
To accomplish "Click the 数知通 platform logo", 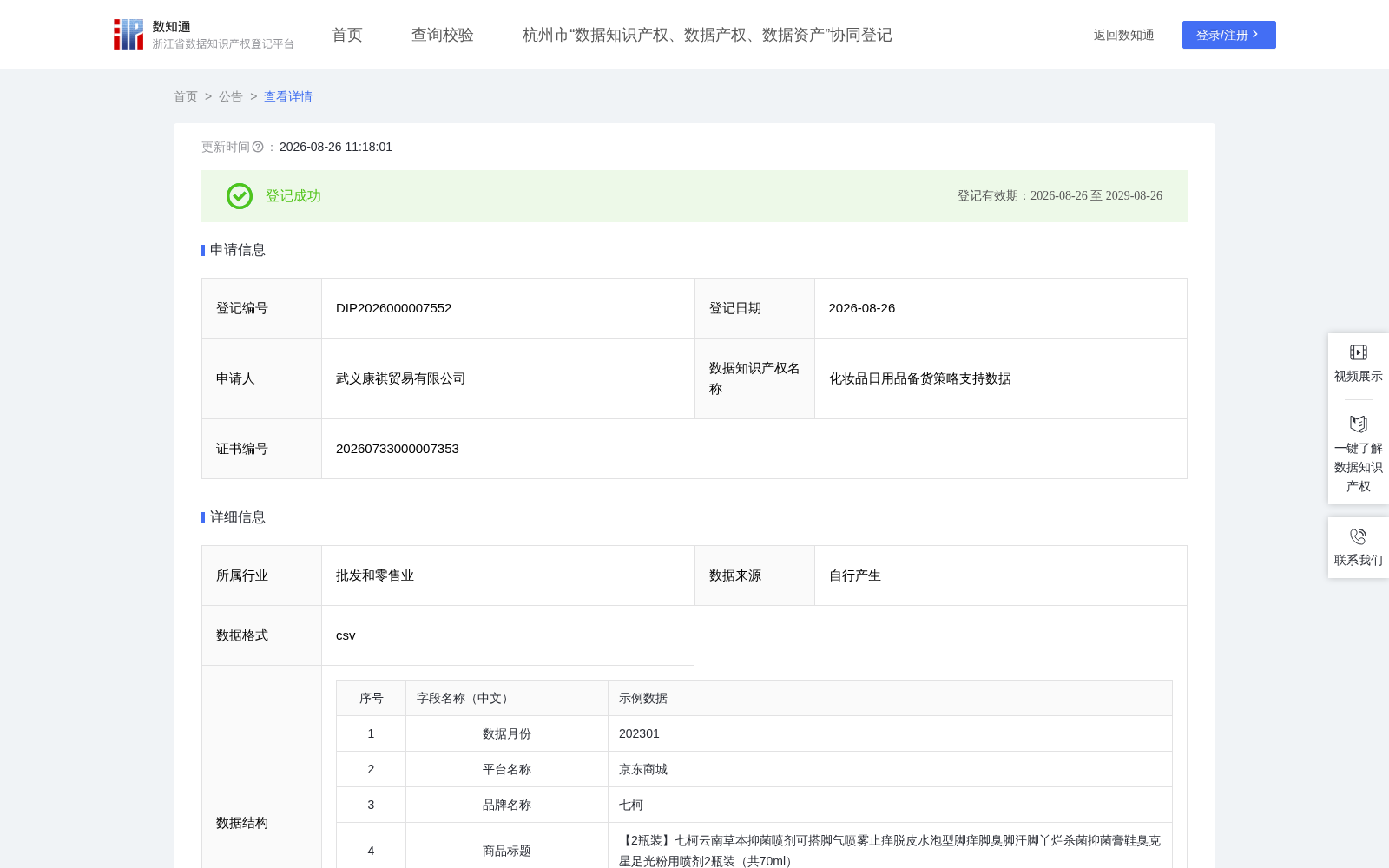I will (x=203, y=35).
